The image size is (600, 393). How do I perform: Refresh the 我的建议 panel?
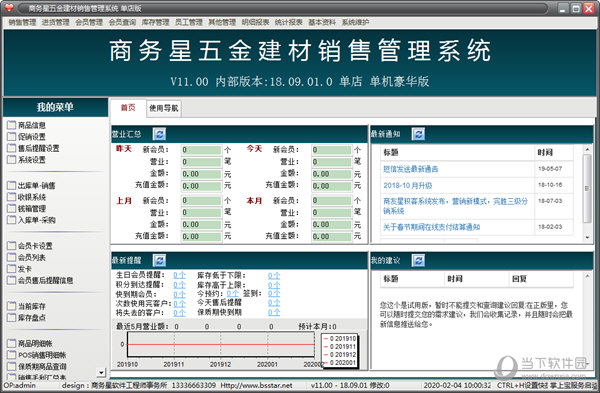[418, 261]
